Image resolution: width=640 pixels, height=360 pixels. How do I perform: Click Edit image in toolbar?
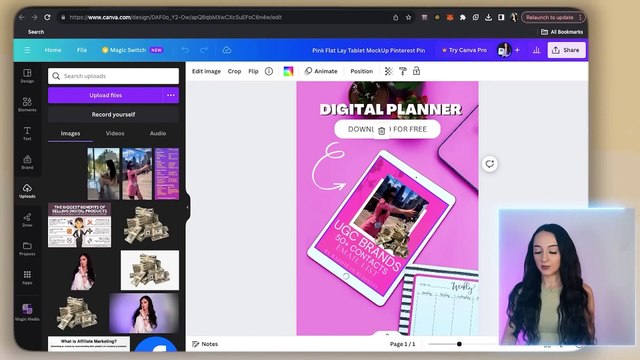pos(206,71)
